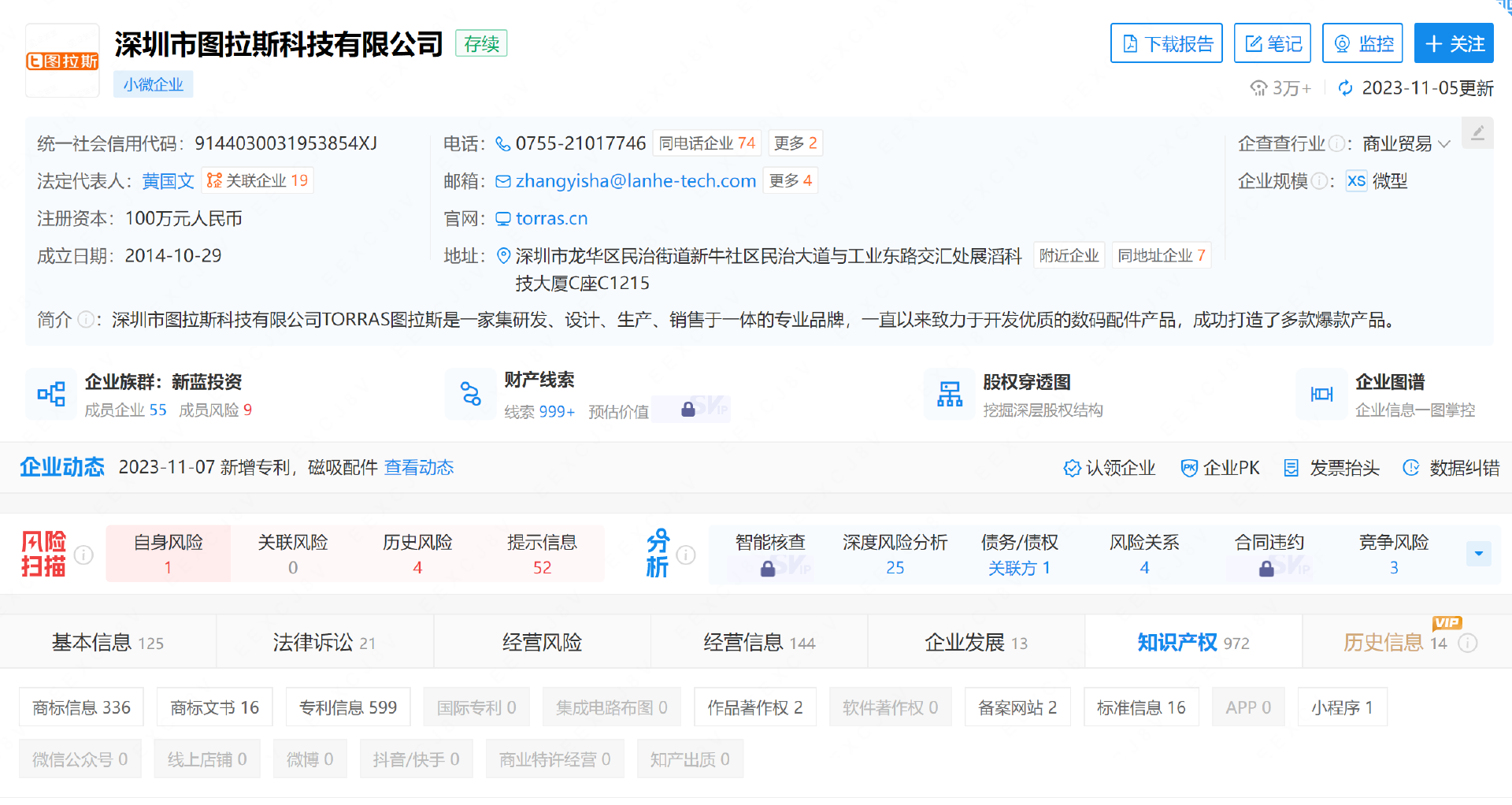Expand analysis row with blue dropdown arrow
The image size is (1512, 805).
(x=1478, y=554)
